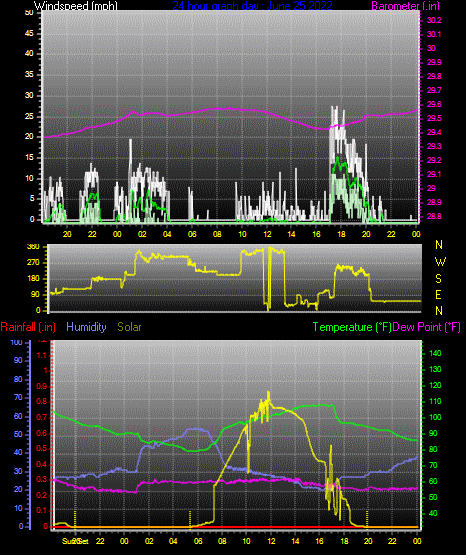Select '35' on the windspeed axis
The height and width of the screenshot is (555, 466).
pos(29,75)
